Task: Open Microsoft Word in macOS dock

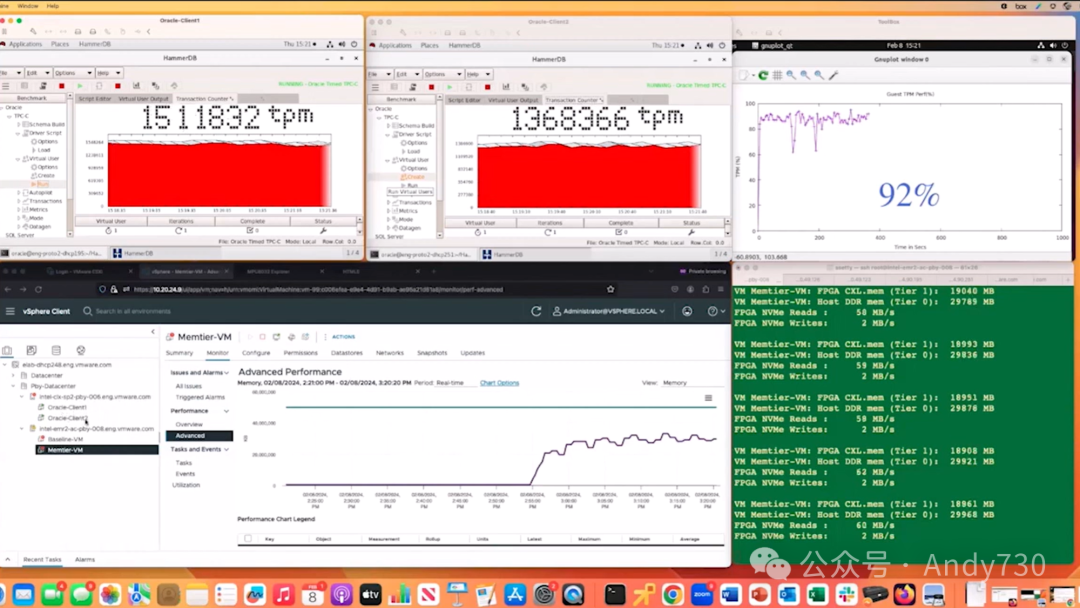Action: (731, 594)
